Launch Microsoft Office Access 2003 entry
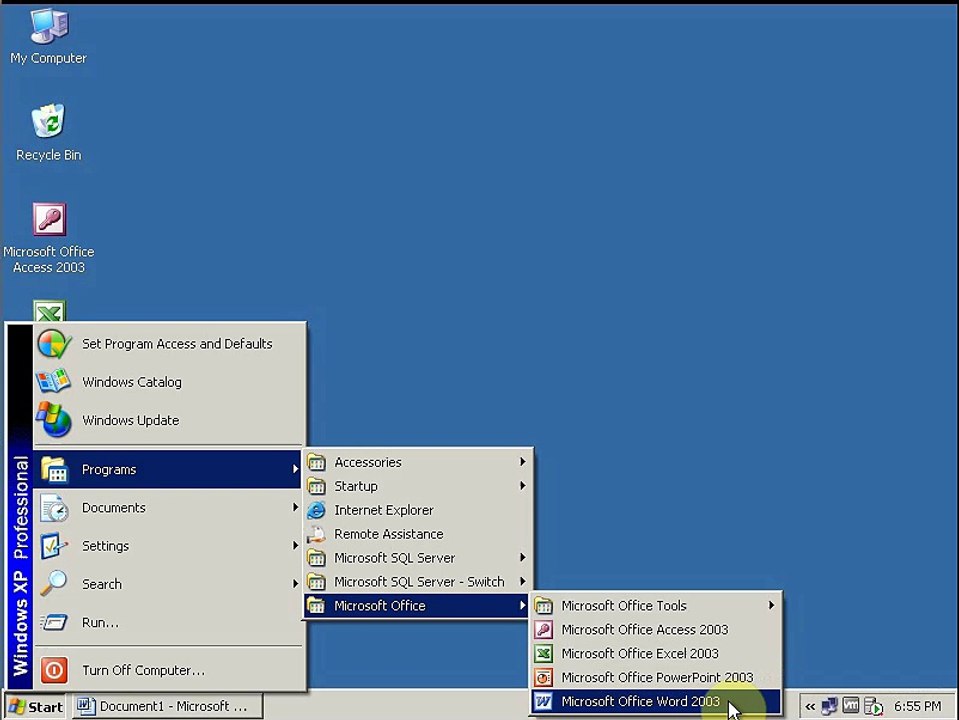 pyautogui.click(x=656, y=629)
